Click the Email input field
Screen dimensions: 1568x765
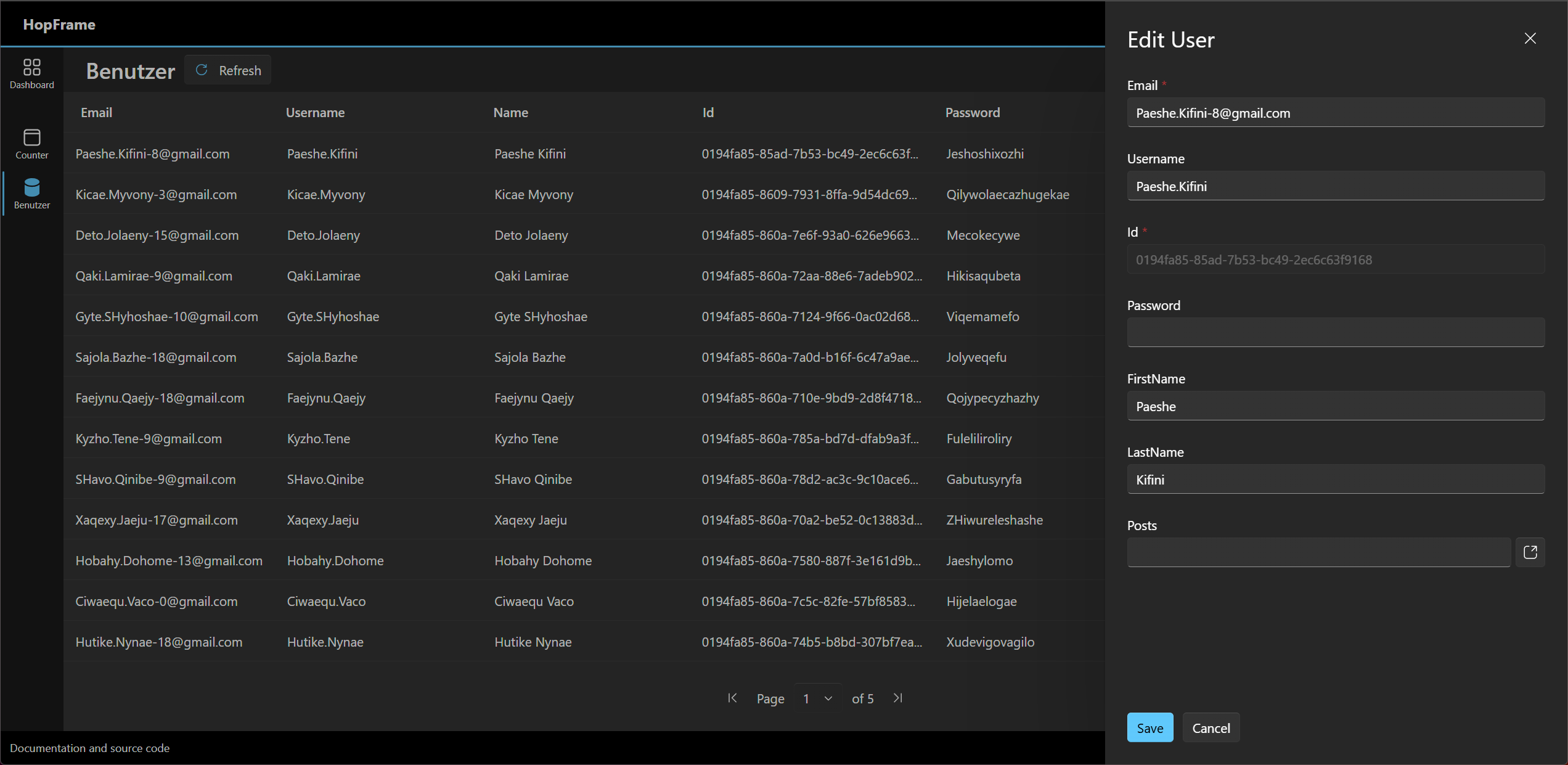[1335, 113]
